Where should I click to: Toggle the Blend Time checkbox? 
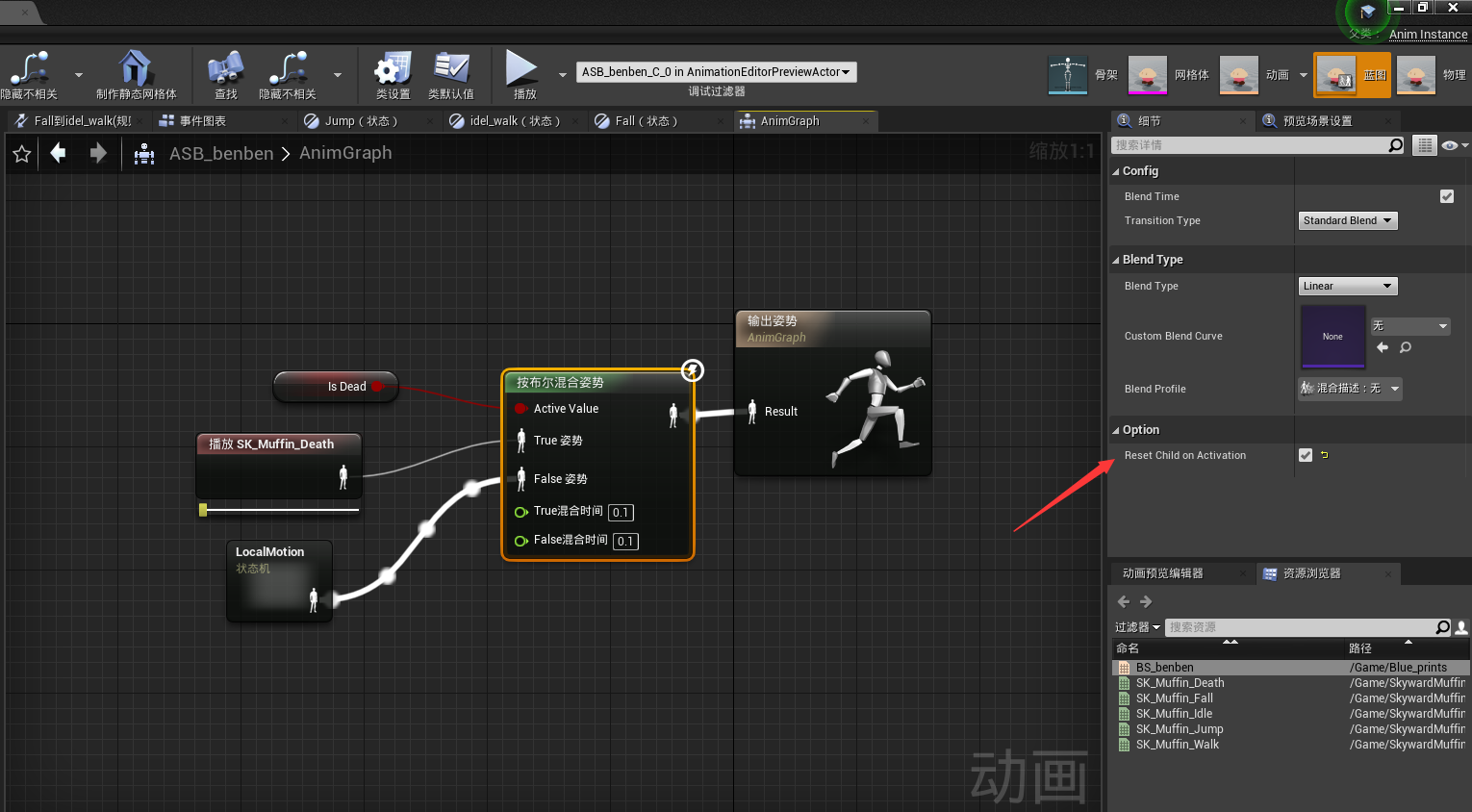(1446, 196)
